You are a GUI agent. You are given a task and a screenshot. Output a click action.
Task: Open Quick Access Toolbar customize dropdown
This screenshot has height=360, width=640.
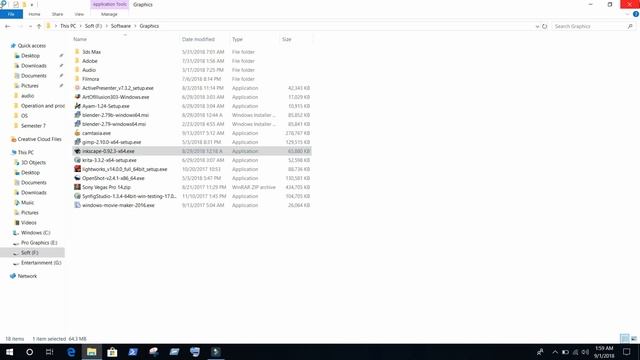click(32, 4)
